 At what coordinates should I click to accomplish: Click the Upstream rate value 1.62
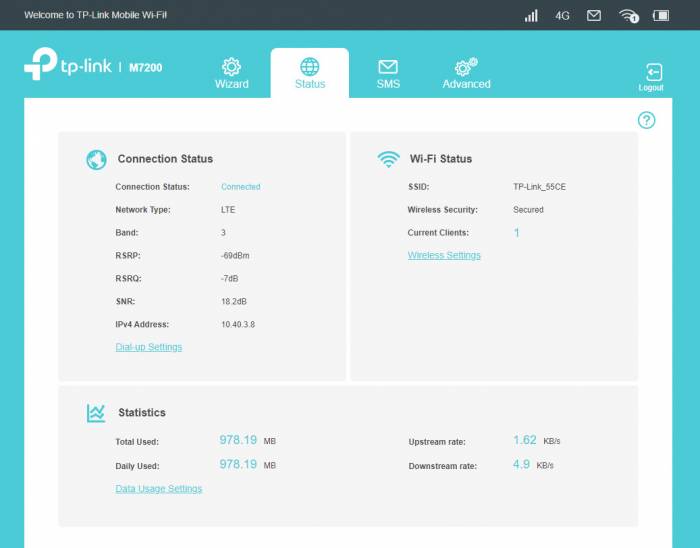coord(525,440)
